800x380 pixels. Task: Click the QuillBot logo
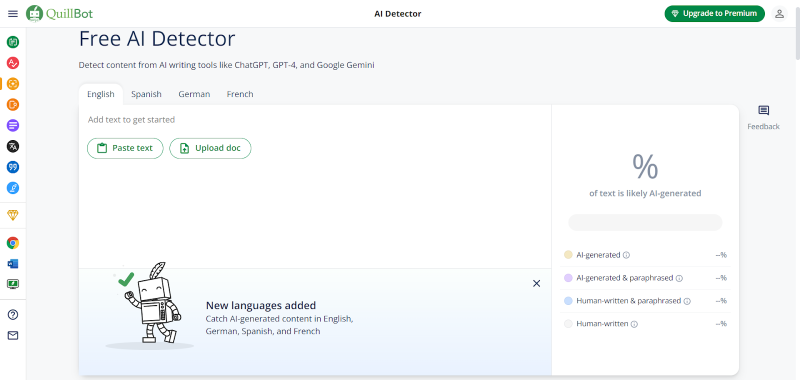[60, 14]
